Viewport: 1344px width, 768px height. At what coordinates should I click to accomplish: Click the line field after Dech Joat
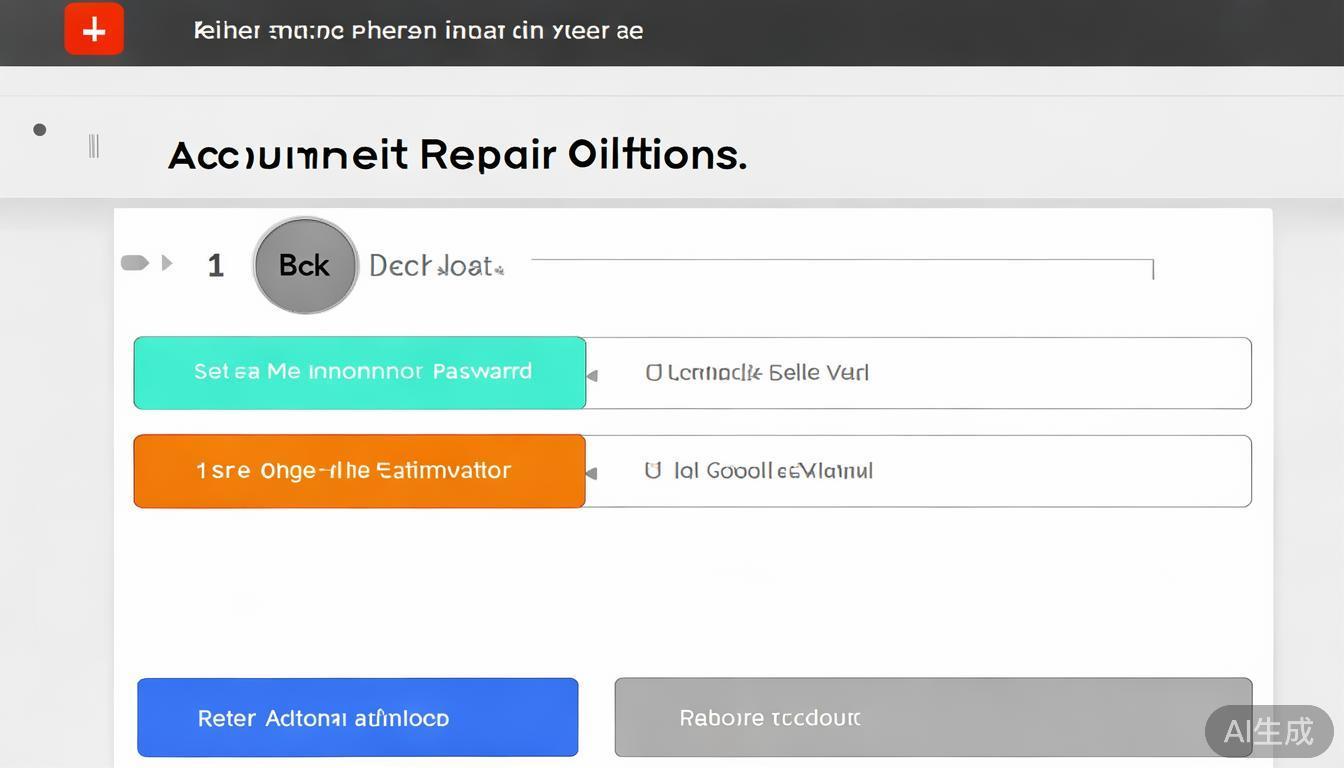tap(841, 261)
